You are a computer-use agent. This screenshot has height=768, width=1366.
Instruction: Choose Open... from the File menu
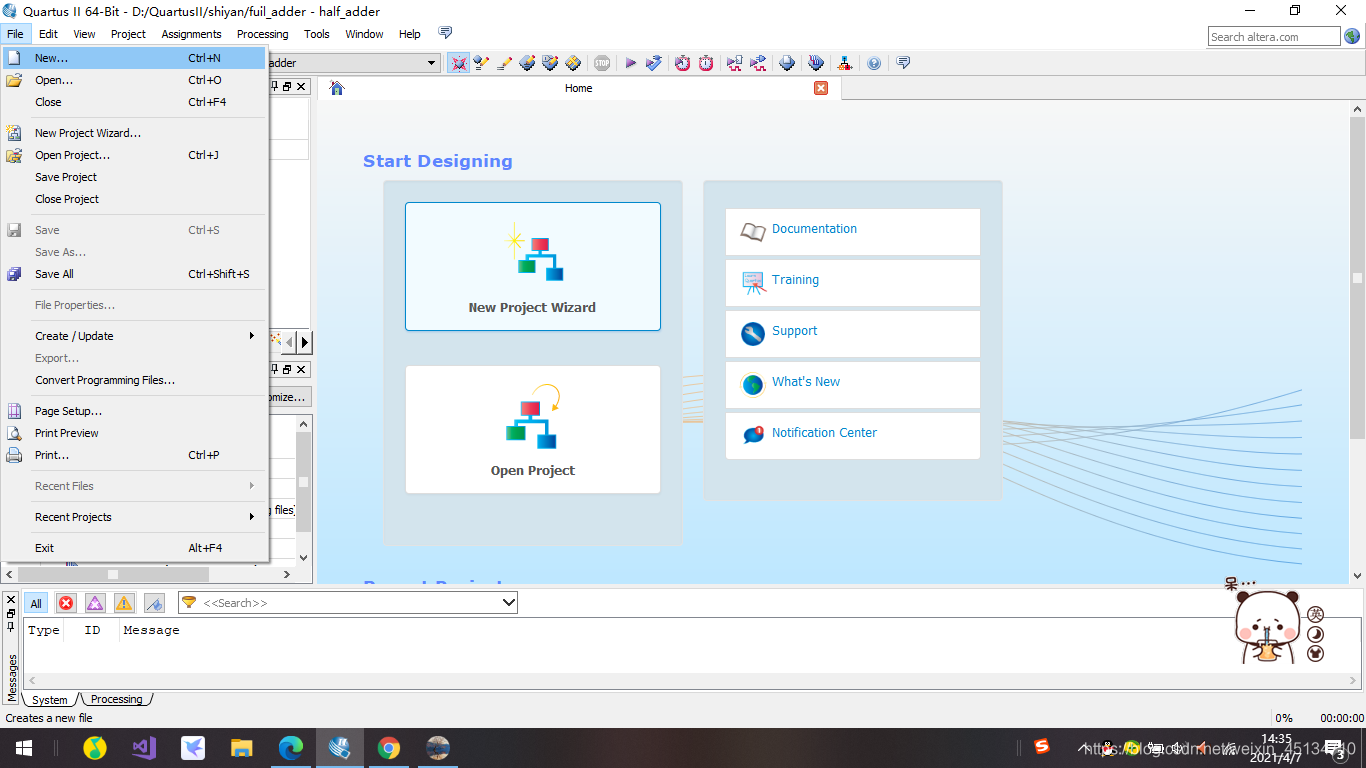[x=135, y=80]
